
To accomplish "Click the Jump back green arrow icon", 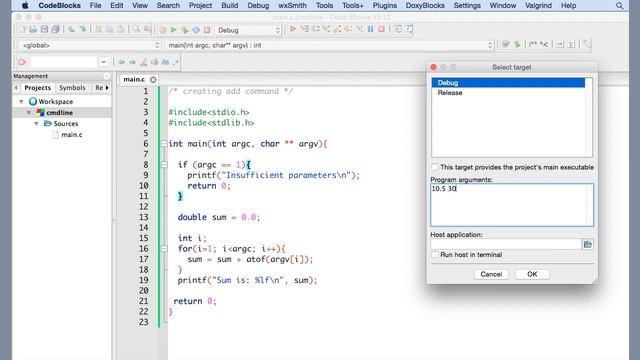I will (x=121, y=62).
